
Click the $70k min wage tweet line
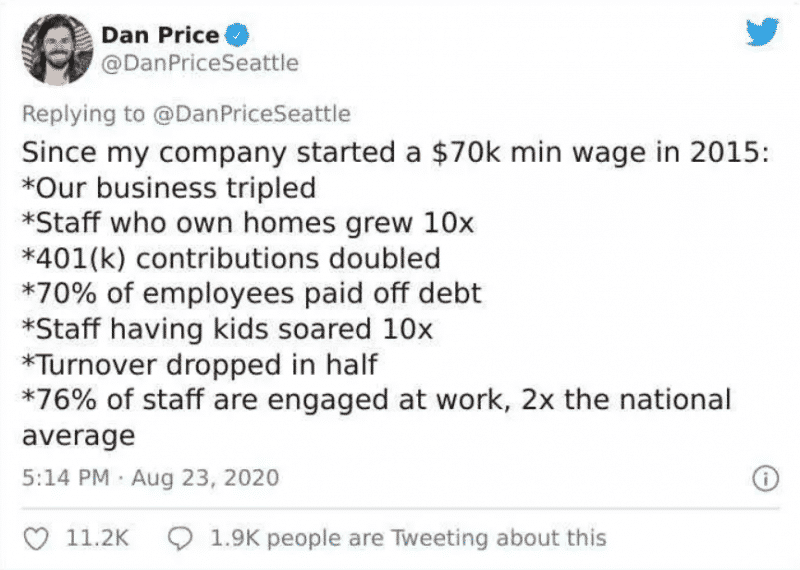click(395, 153)
